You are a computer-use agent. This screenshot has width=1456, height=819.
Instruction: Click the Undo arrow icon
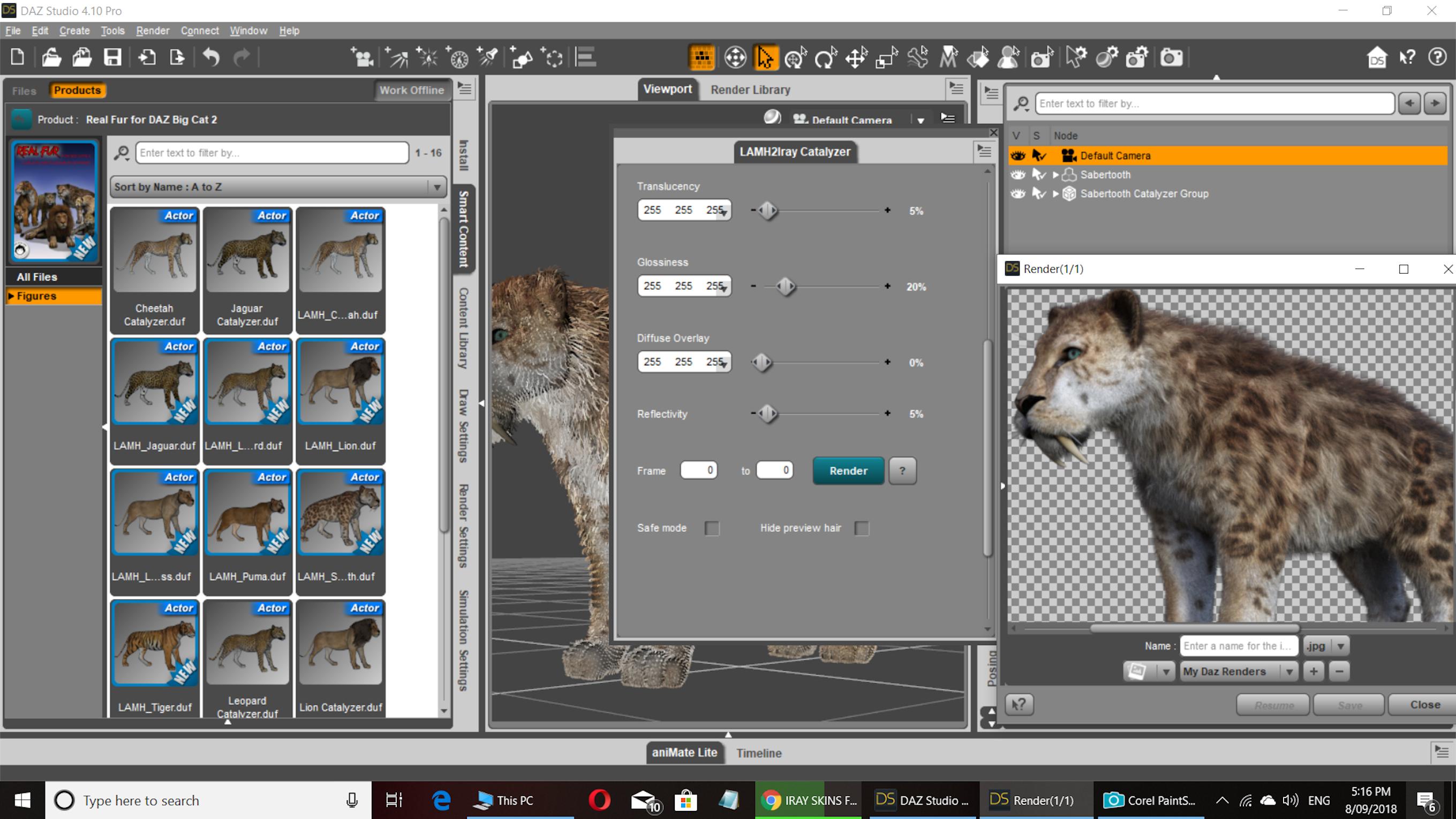coord(211,57)
